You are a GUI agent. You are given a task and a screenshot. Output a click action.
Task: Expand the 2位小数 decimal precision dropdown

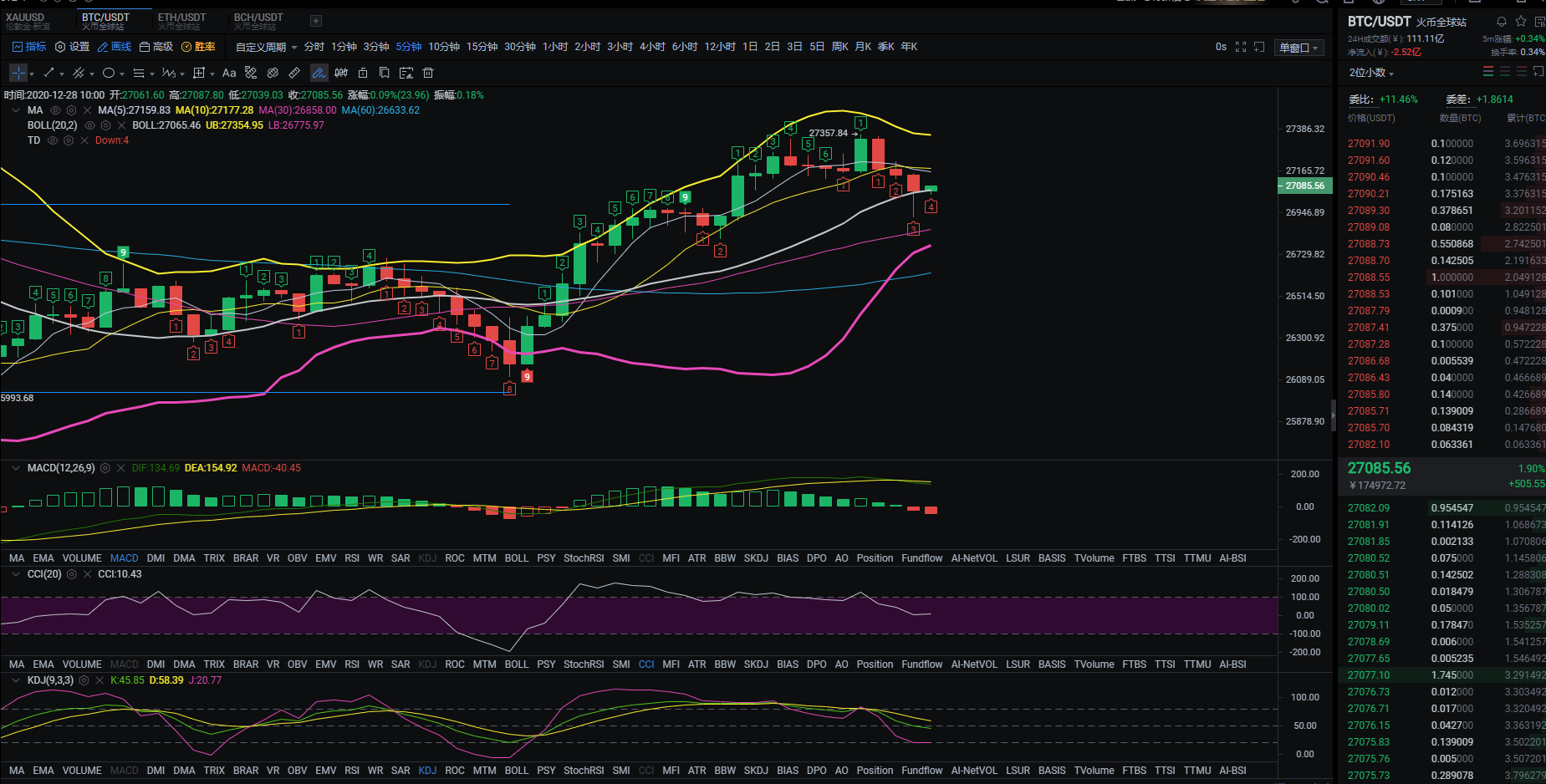point(1371,73)
